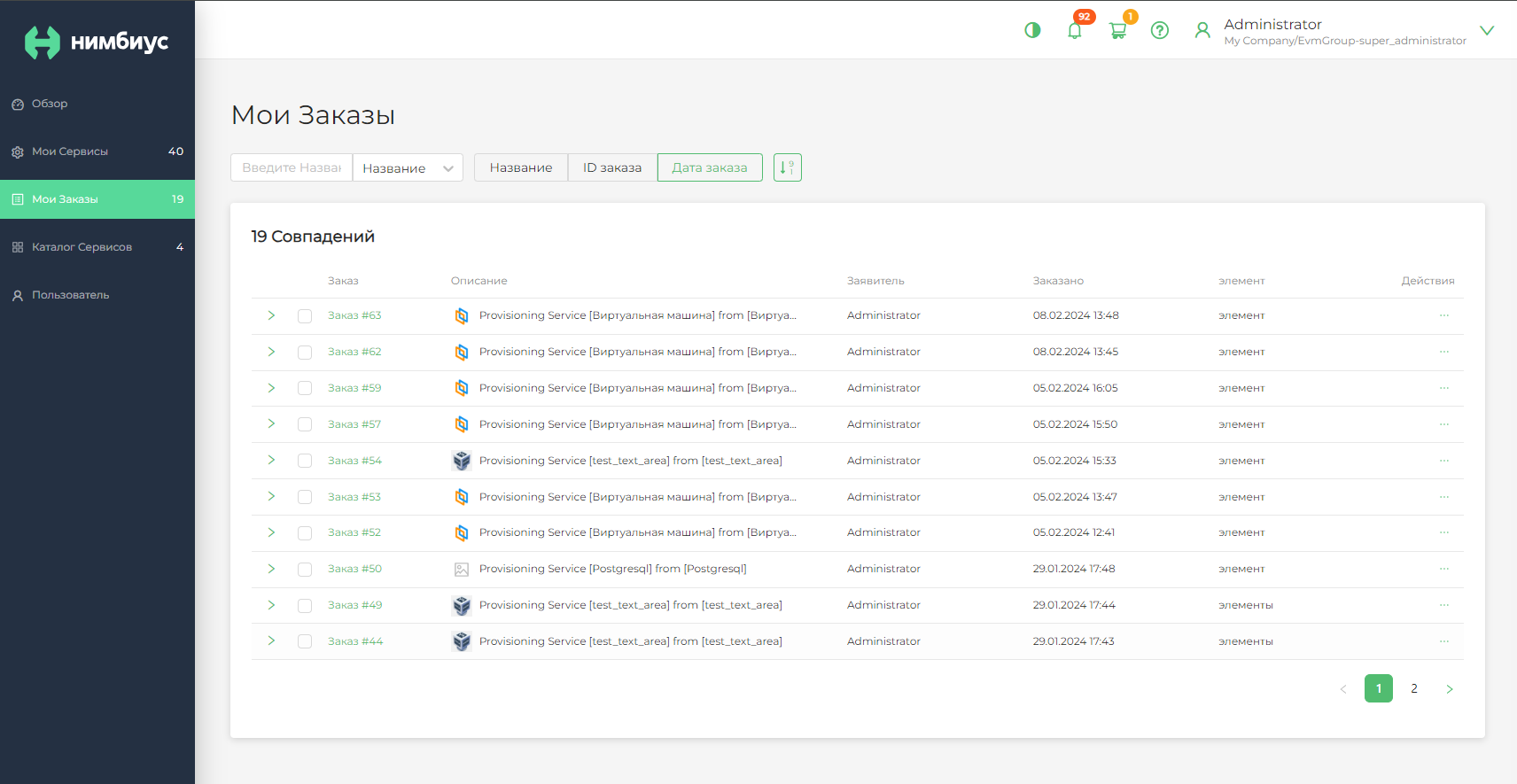Click the service icon in Заказ #63 row
Screen dimensions: 1517x784
click(x=462, y=315)
